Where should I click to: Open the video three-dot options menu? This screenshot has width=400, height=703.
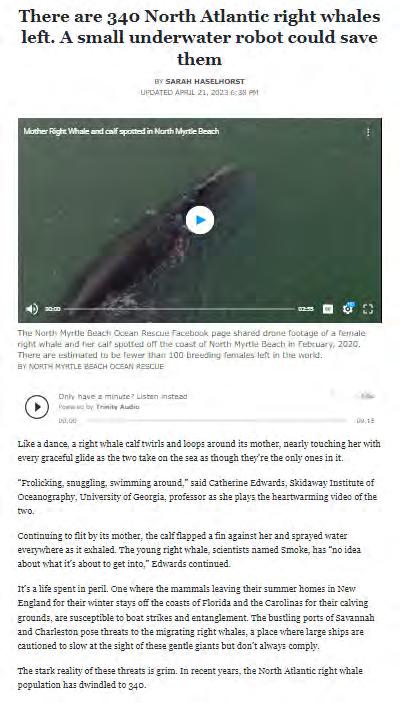pyautogui.click(x=368, y=132)
